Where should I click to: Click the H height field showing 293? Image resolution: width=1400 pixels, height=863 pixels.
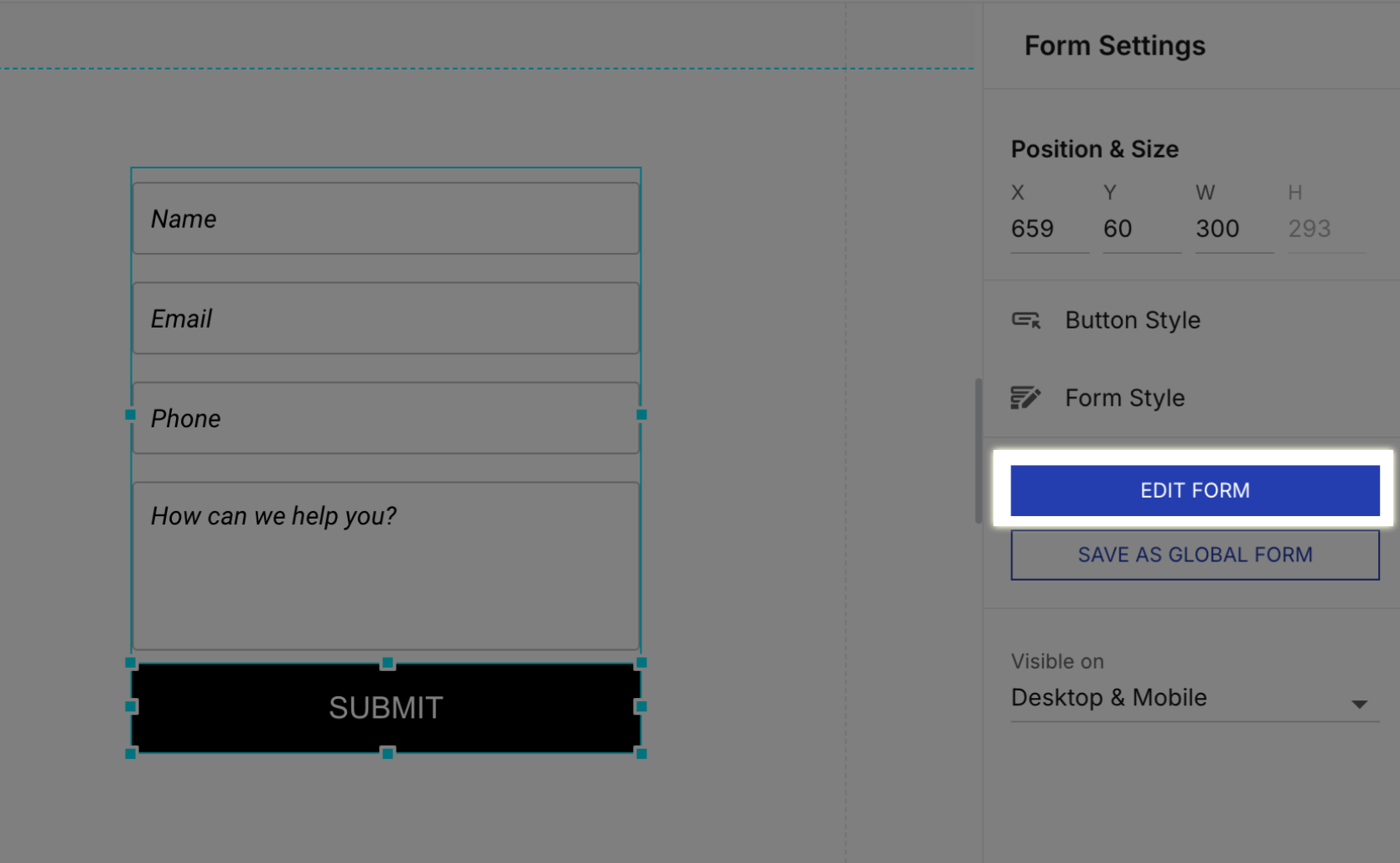tap(1326, 229)
